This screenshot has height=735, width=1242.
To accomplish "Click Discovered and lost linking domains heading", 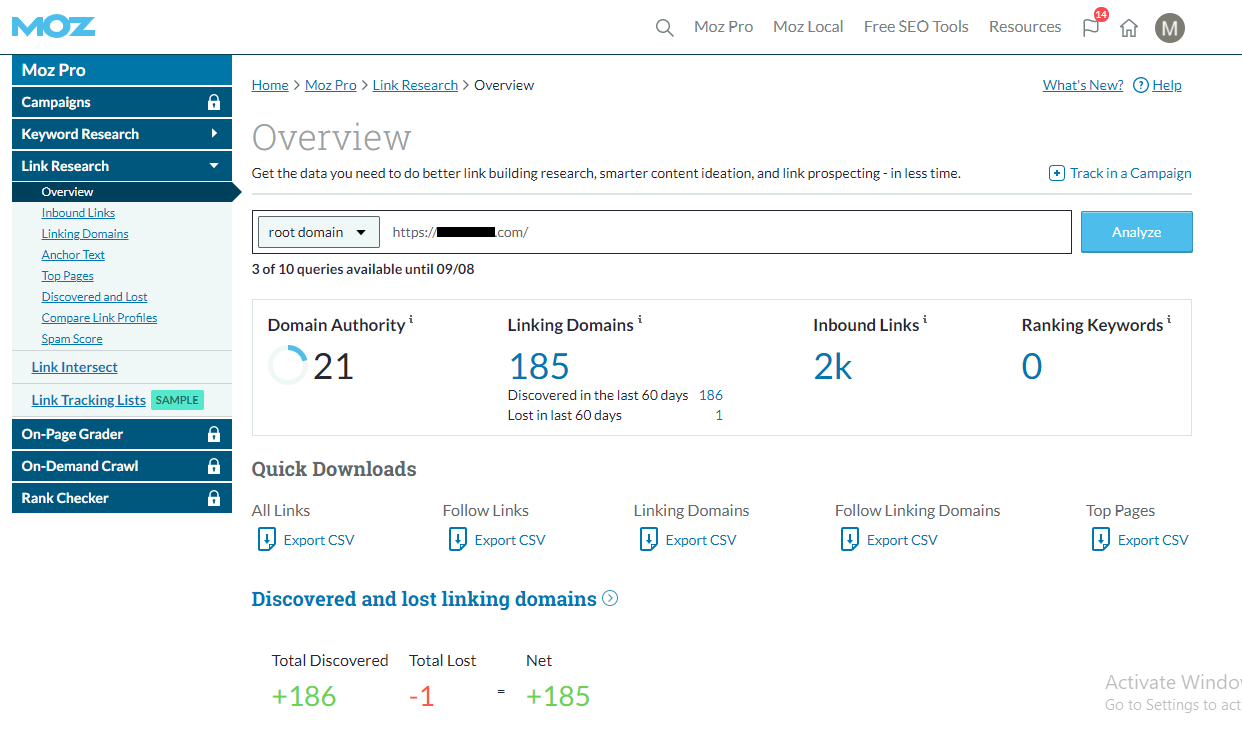I will click(x=424, y=599).
